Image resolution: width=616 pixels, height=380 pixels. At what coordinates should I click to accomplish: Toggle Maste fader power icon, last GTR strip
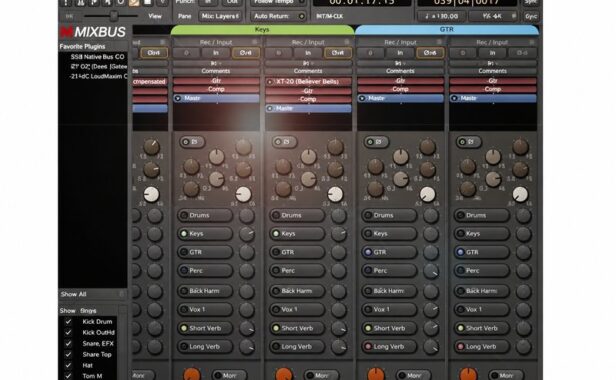coord(455,98)
